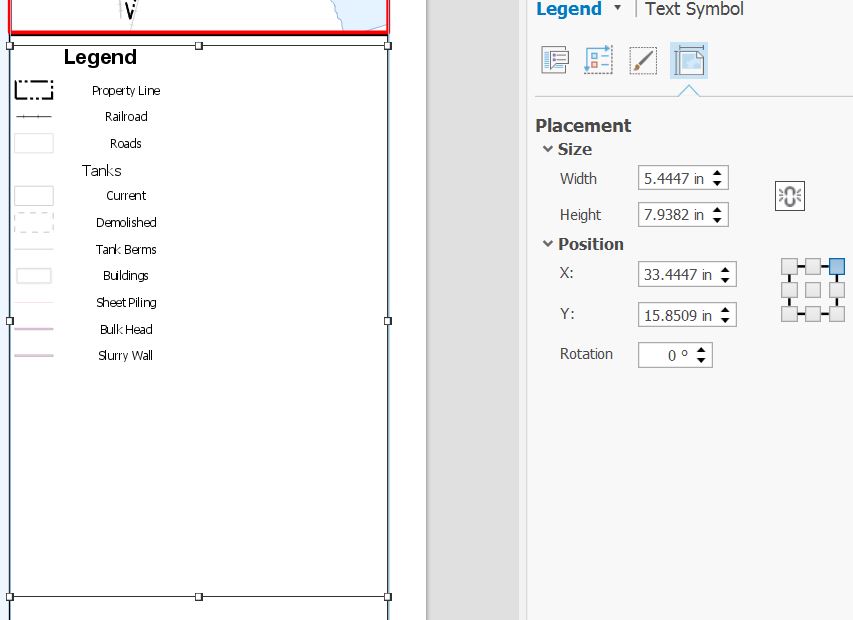Select the Property Line legend entry

tap(125, 90)
